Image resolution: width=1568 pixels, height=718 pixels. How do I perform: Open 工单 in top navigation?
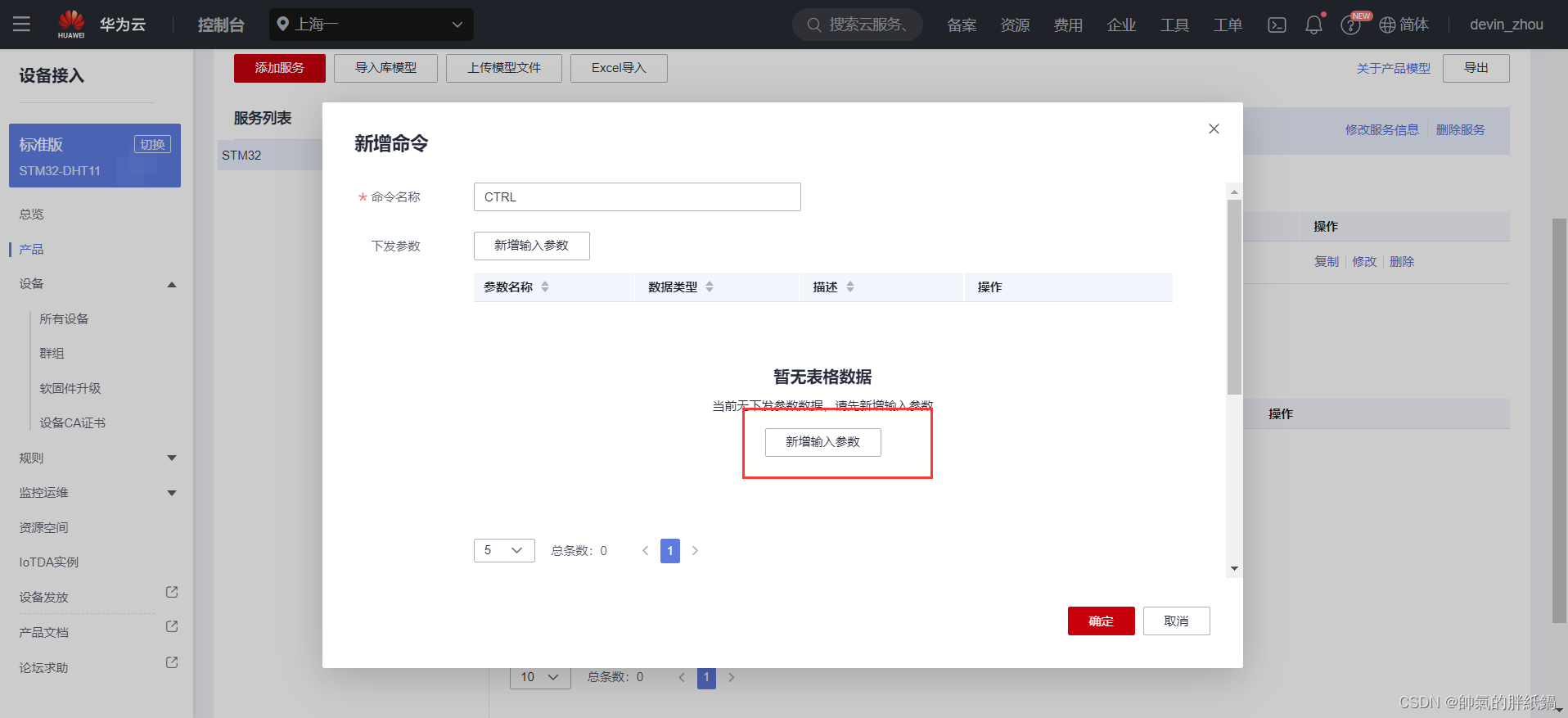[x=1228, y=25]
